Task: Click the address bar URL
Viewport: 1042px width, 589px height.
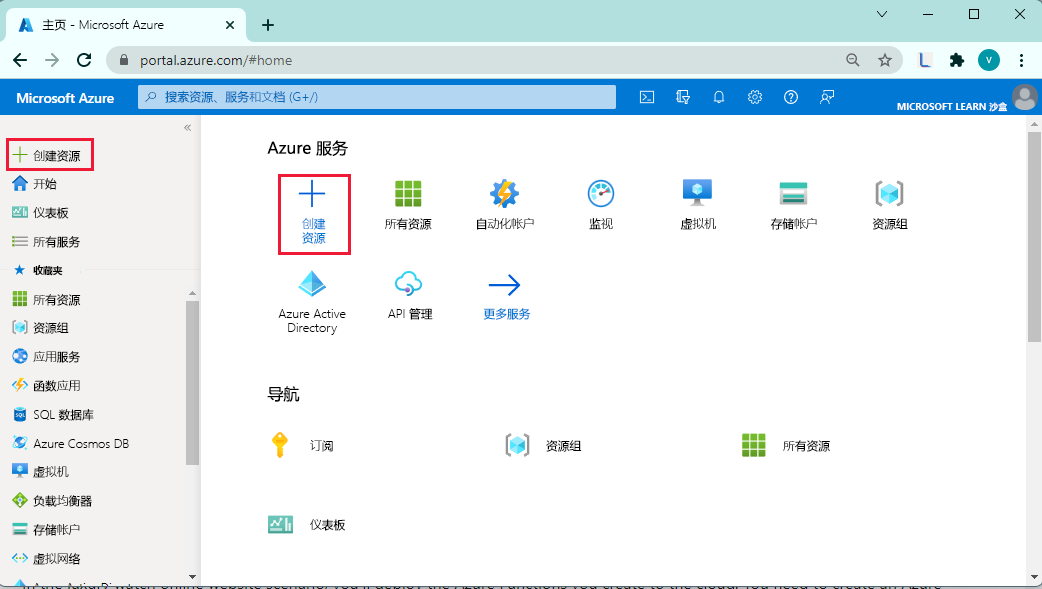Action: click(215, 60)
